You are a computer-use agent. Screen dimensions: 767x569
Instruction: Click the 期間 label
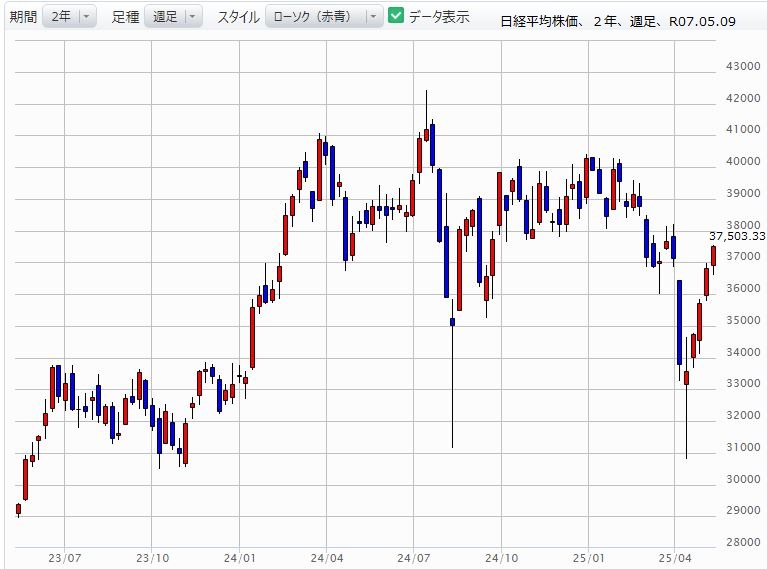pos(23,17)
